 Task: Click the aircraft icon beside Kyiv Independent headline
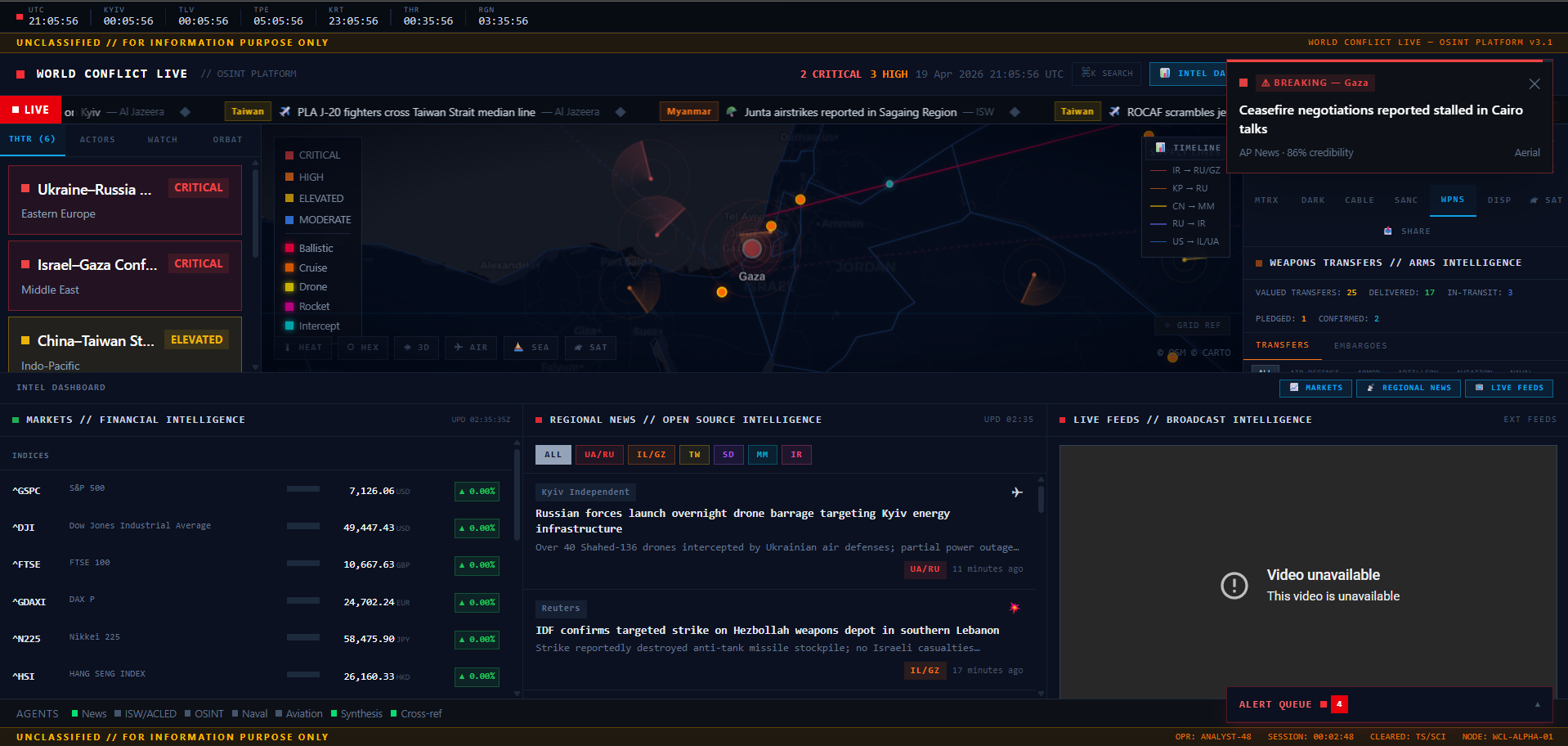pyautogui.click(x=1016, y=492)
